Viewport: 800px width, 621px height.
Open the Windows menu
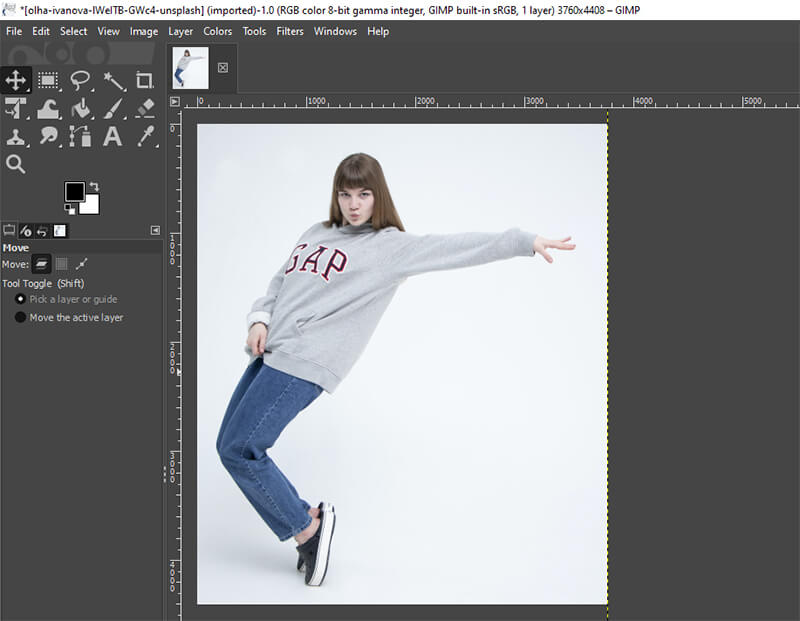[x=335, y=31]
